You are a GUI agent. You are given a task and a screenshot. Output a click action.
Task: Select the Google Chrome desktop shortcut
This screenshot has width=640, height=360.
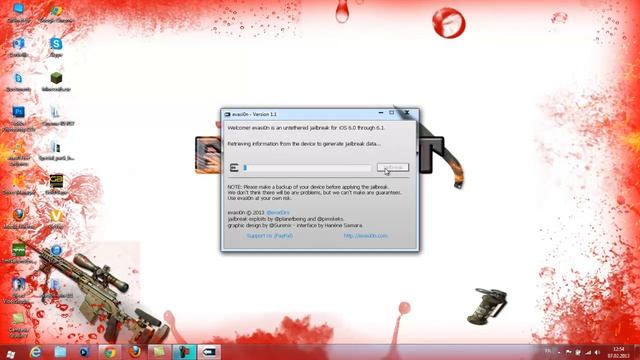click(56, 12)
